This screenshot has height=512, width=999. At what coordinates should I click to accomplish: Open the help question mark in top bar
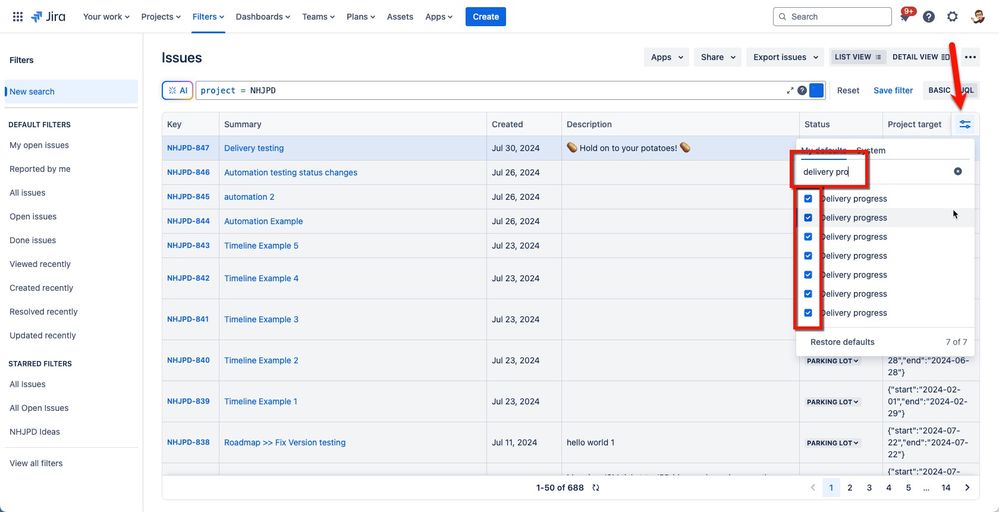pyautogui.click(x=929, y=17)
